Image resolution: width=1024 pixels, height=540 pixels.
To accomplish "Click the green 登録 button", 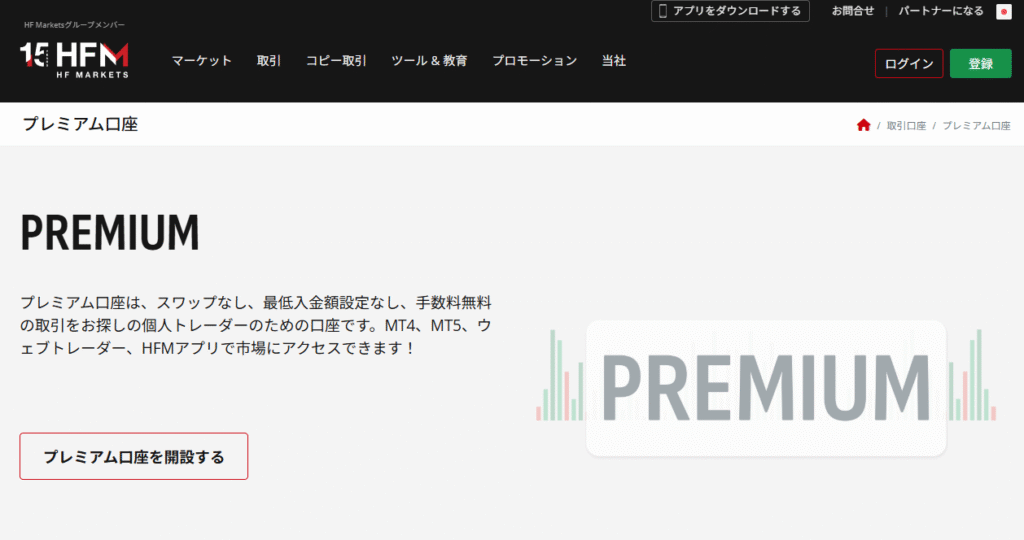I will tap(980, 64).
